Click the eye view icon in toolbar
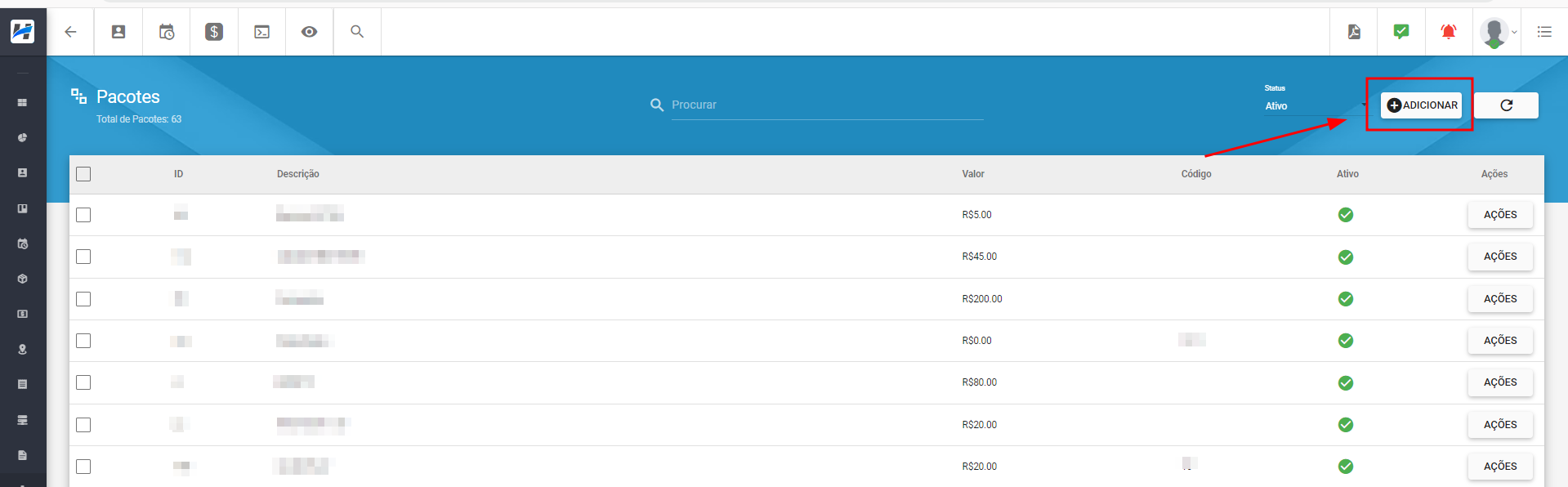 (x=309, y=32)
